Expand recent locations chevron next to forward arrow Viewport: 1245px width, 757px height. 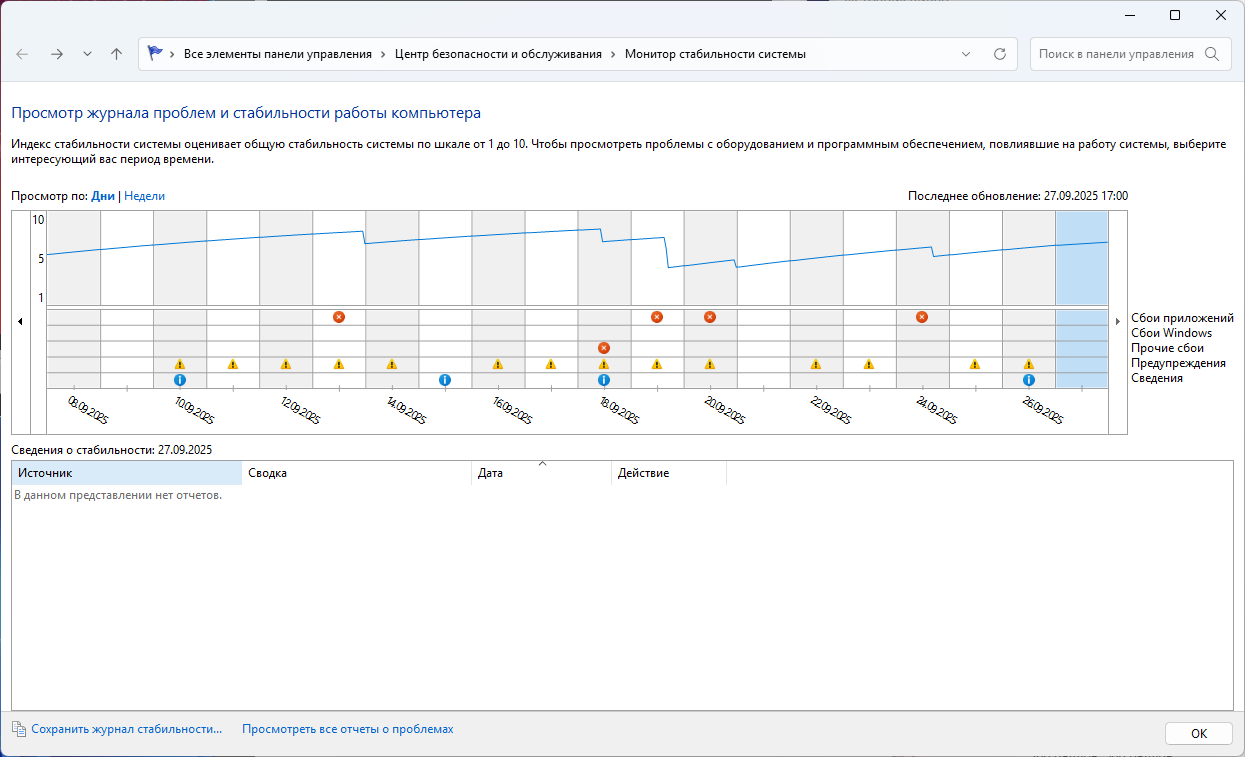(87, 54)
